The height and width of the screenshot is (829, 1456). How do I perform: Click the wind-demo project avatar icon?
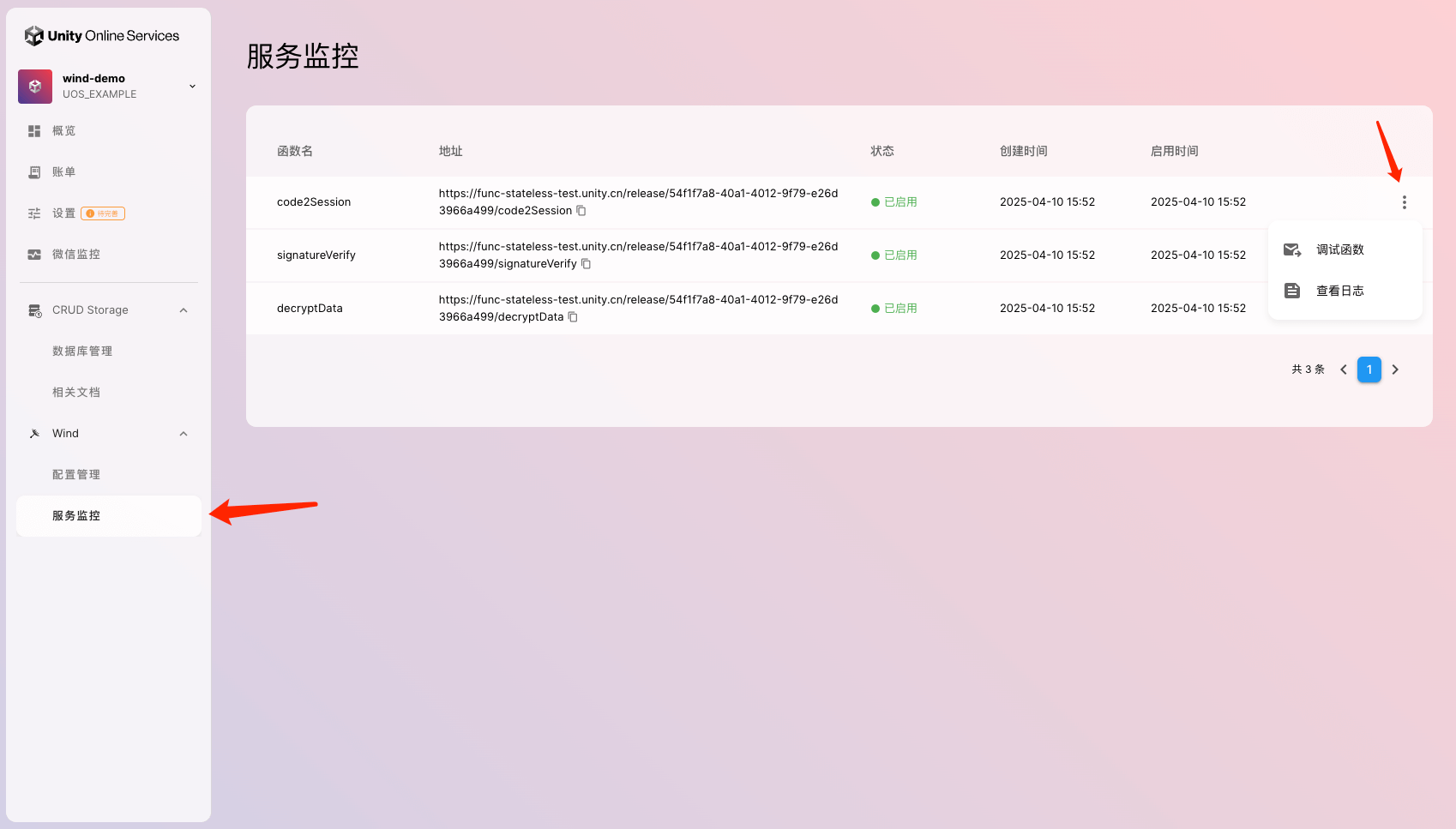coord(35,87)
